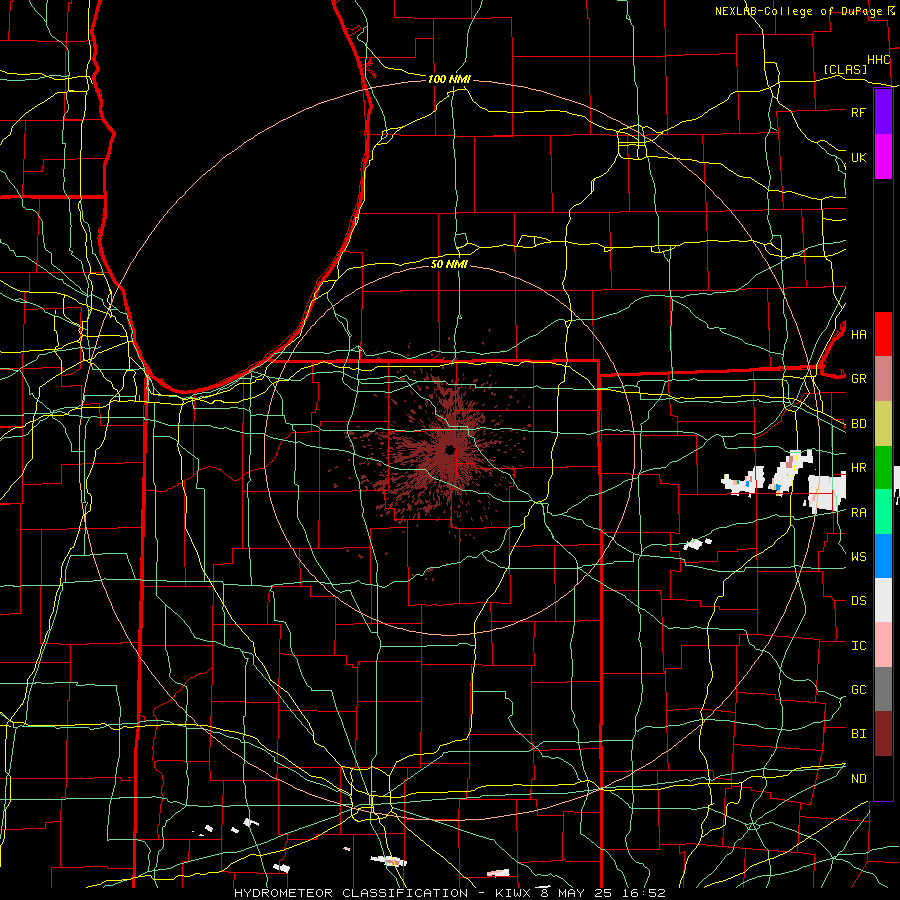Click the RA label beside the legend
This screenshot has height=900, width=900.
858,513
